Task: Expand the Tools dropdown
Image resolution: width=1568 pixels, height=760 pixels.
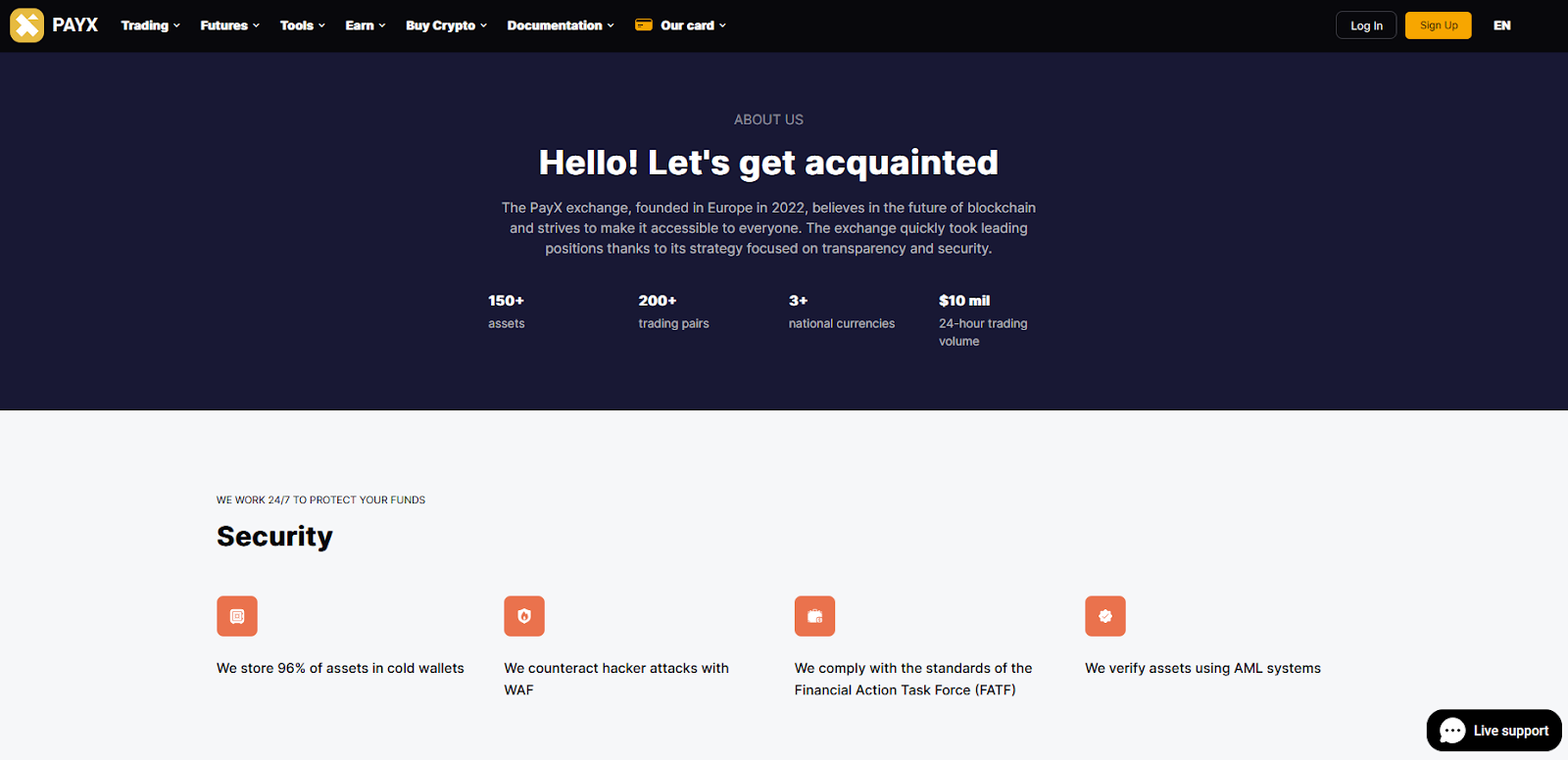Action: tap(302, 25)
